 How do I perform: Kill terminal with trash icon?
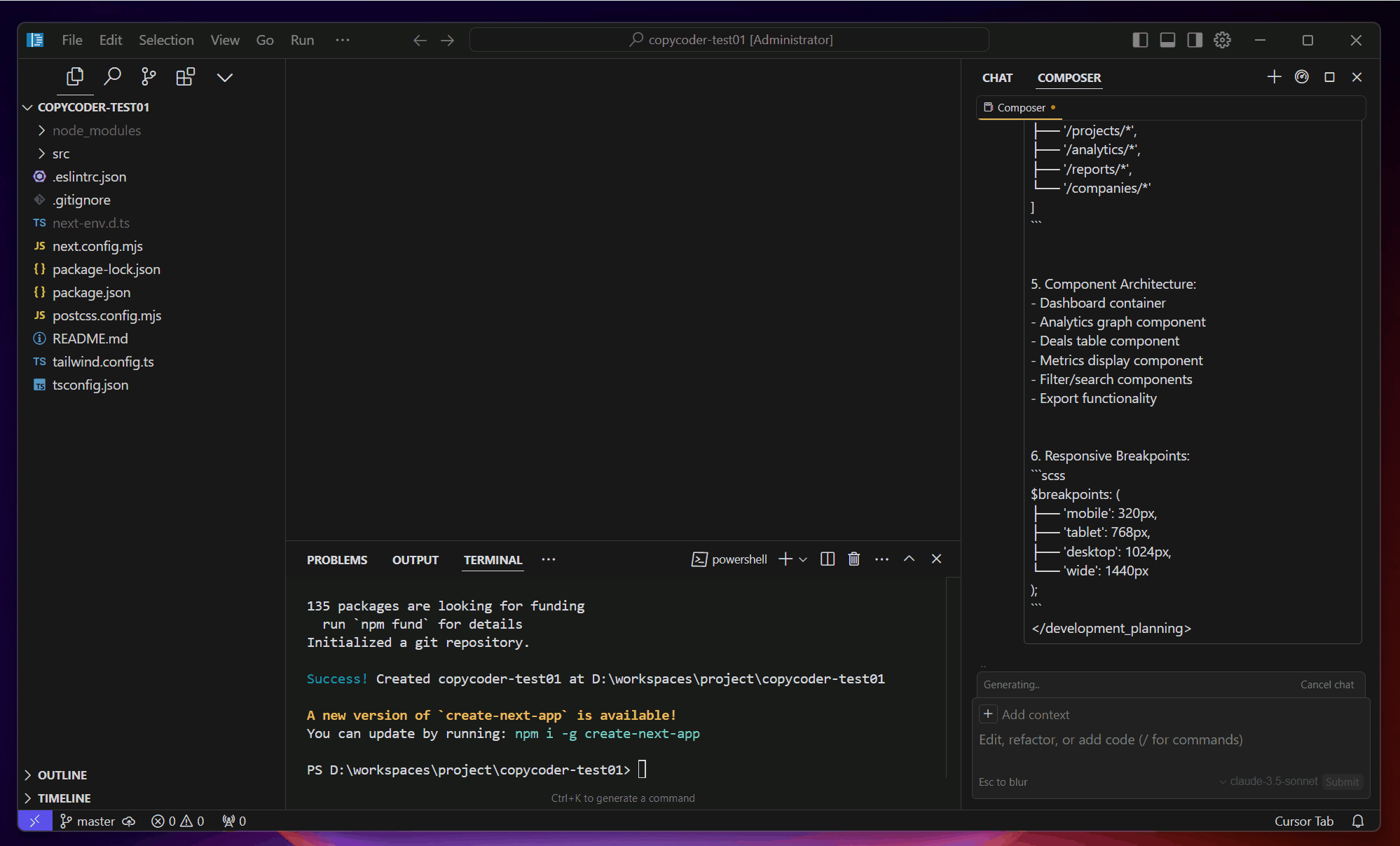click(854, 559)
